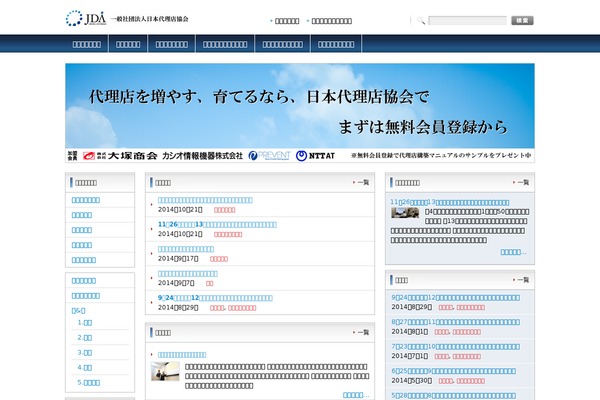This screenshot has width=600, height=400.
Task: Open sidebar numbered link starting with 4.
Action: point(85,367)
